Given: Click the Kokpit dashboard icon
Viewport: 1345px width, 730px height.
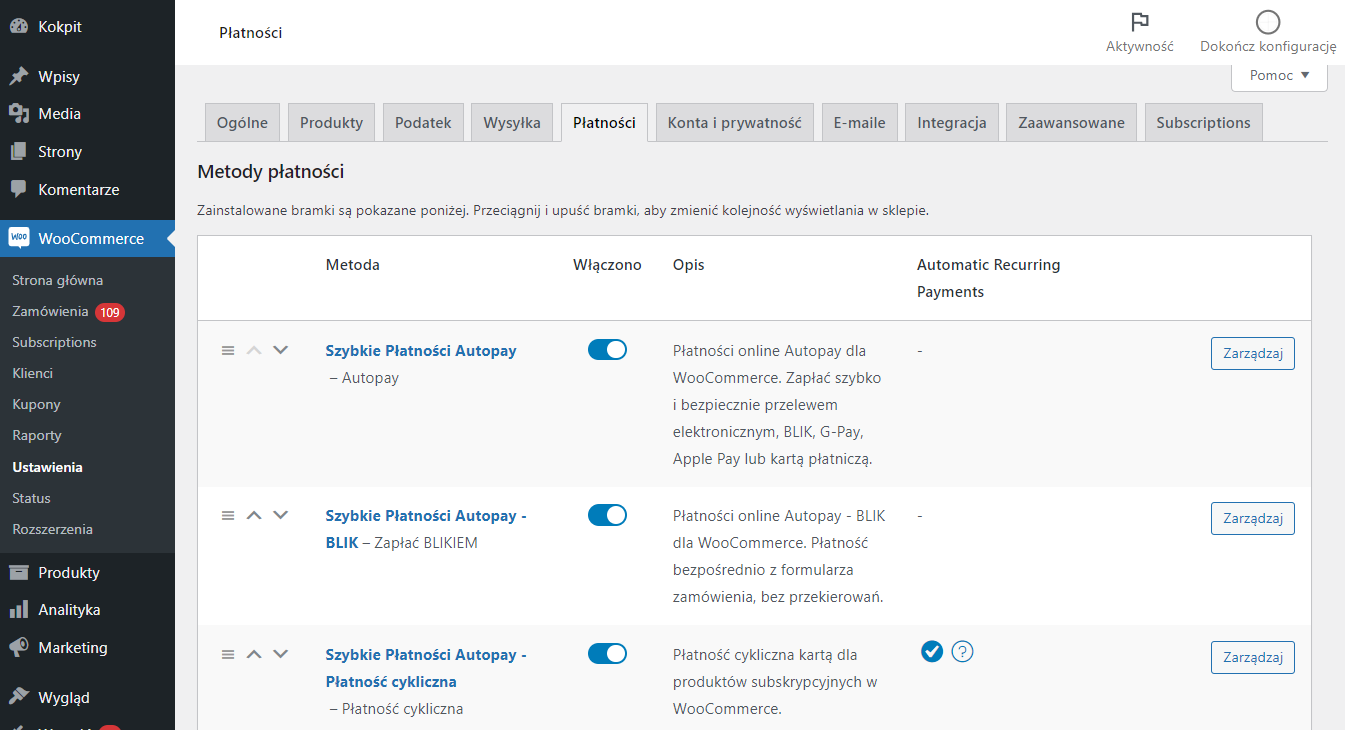Looking at the screenshot, I should pos(18,27).
